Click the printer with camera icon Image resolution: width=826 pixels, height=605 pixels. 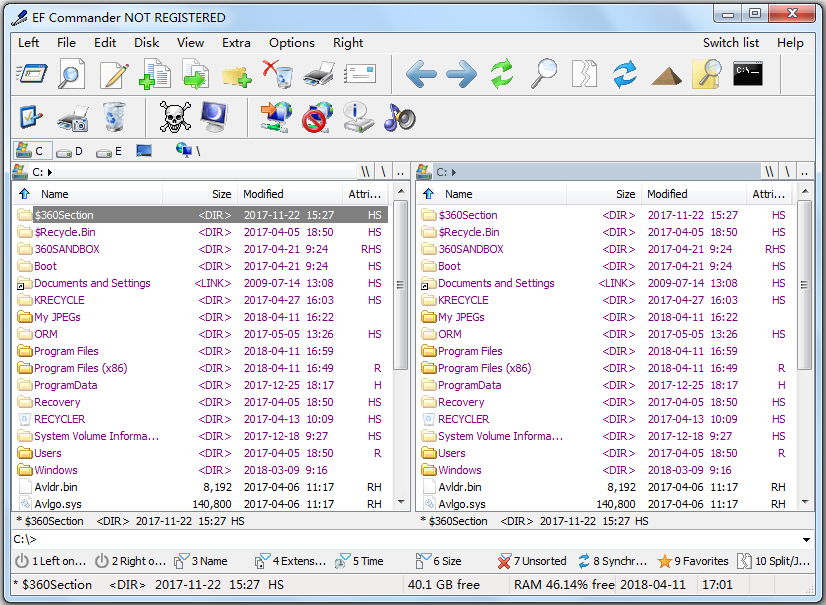point(73,118)
